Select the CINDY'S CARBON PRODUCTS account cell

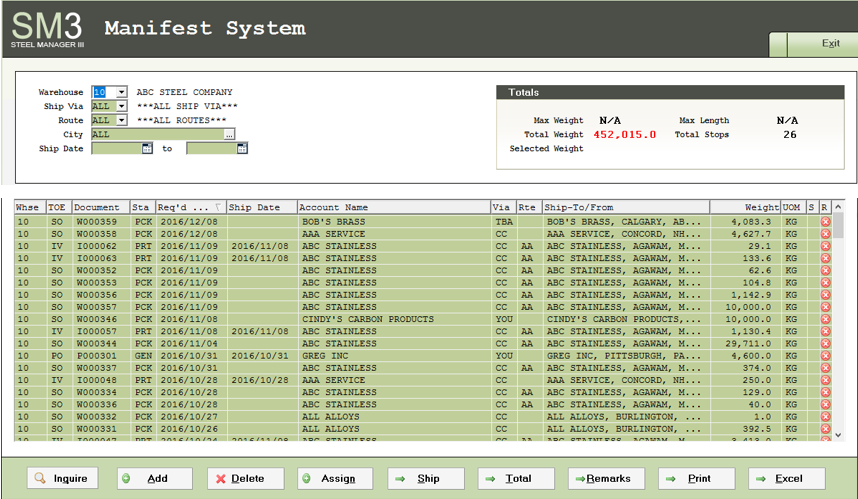pyautogui.click(x=394, y=319)
